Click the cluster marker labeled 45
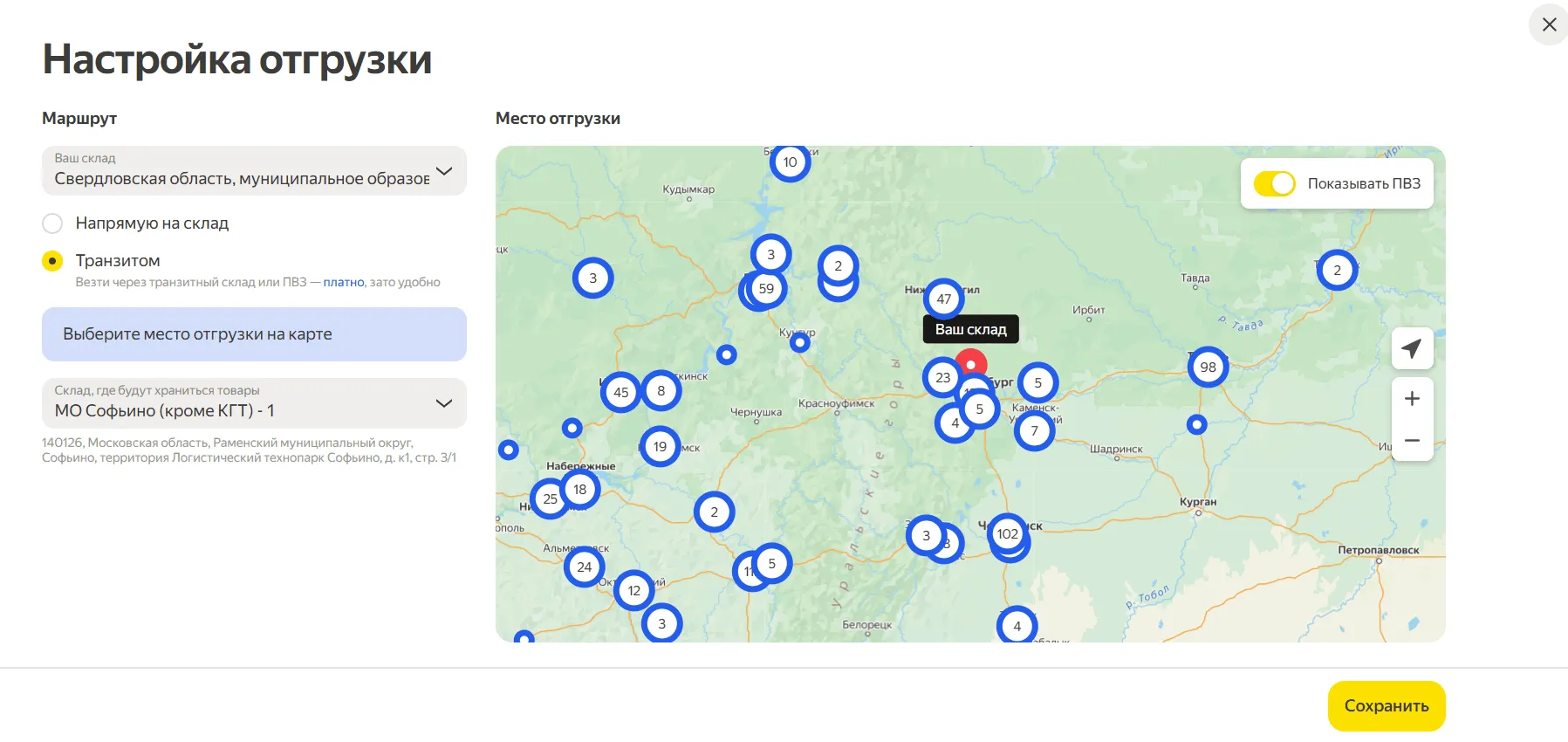 (x=620, y=392)
